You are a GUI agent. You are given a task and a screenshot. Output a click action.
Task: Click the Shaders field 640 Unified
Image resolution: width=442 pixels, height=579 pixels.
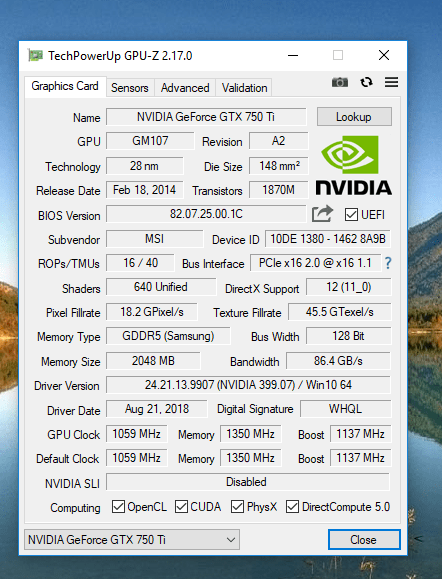tap(161, 287)
